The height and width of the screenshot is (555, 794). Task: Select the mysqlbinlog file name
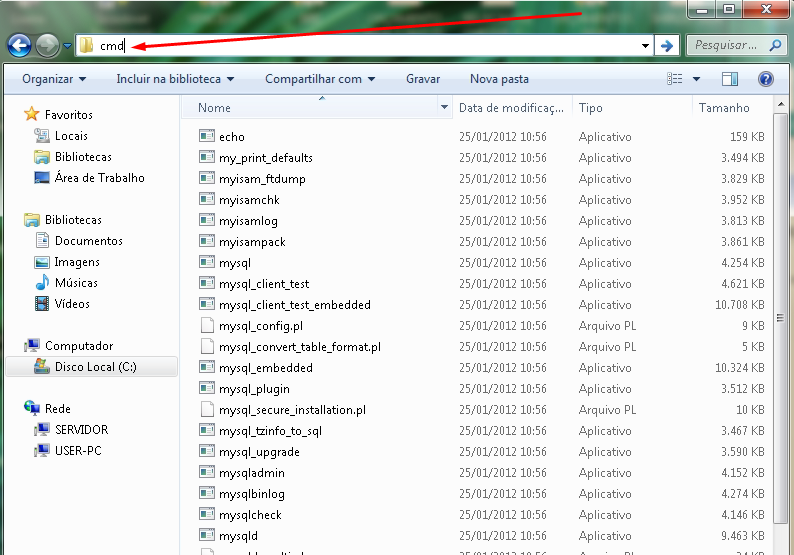[252, 494]
